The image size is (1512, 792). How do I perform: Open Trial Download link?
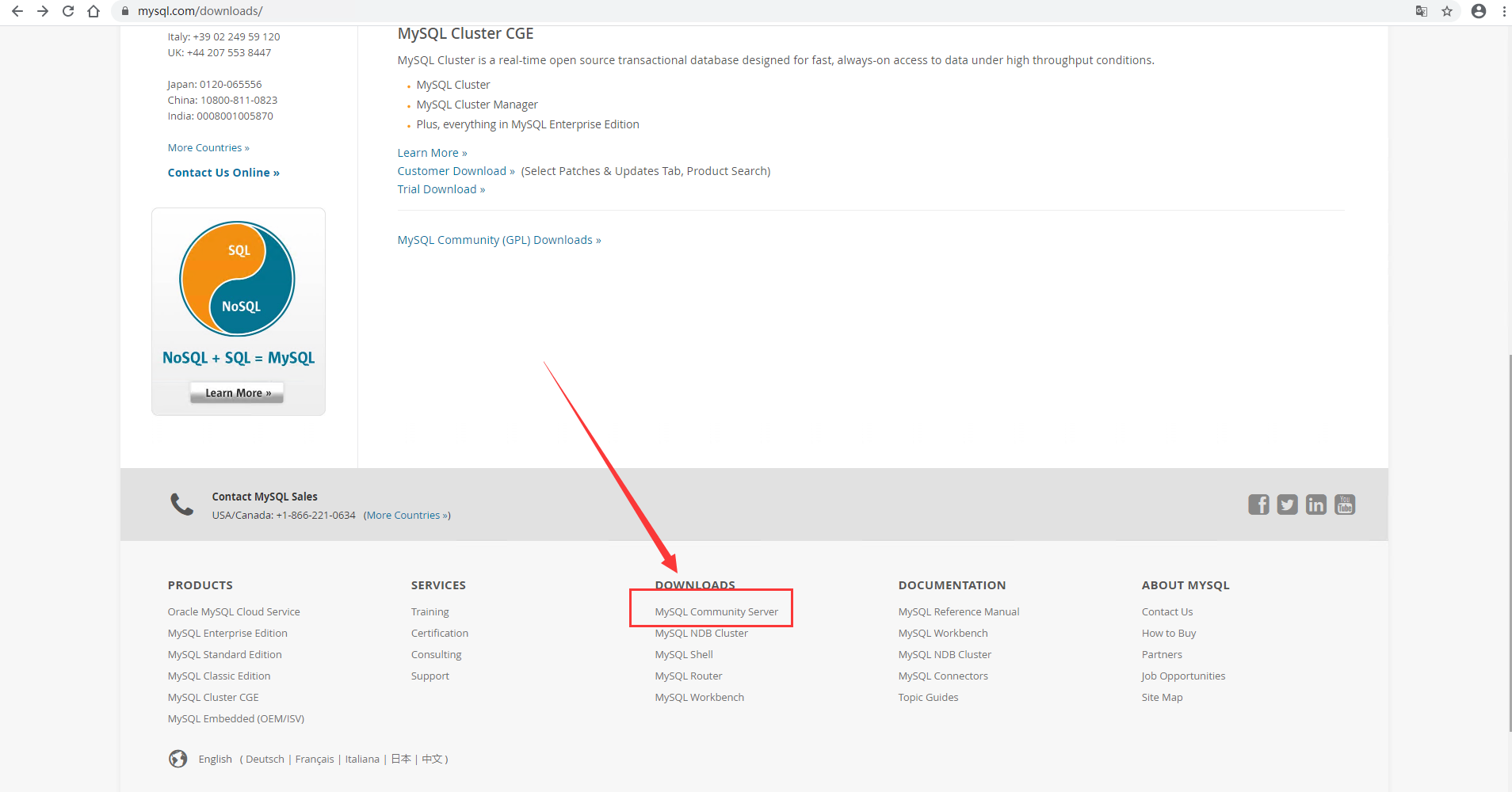pyautogui.click(x=441, y=189)
